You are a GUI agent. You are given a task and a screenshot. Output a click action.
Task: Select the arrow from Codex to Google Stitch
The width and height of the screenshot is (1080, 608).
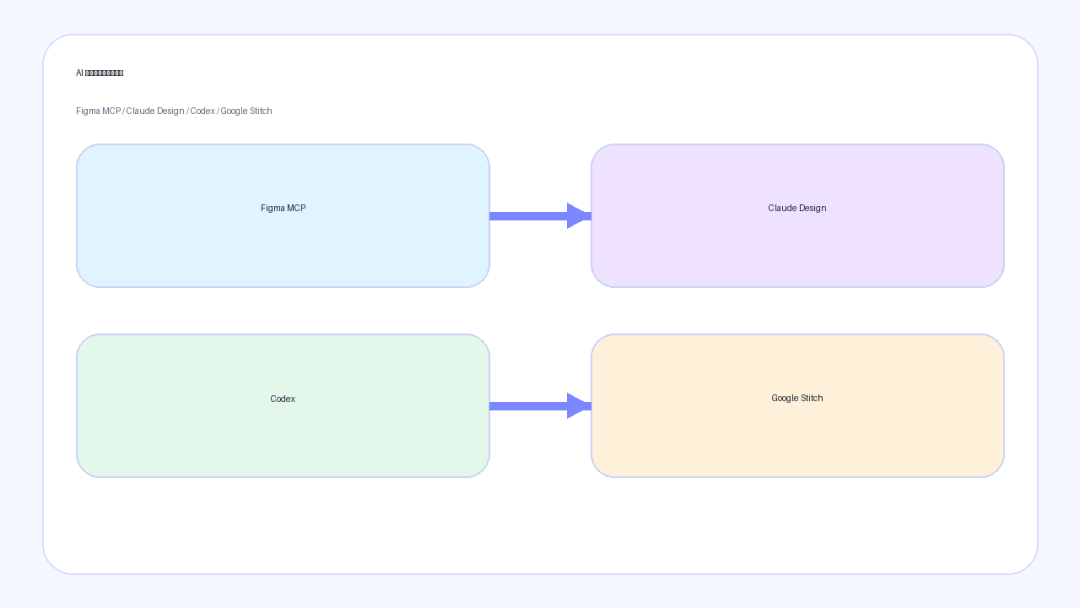541,406
